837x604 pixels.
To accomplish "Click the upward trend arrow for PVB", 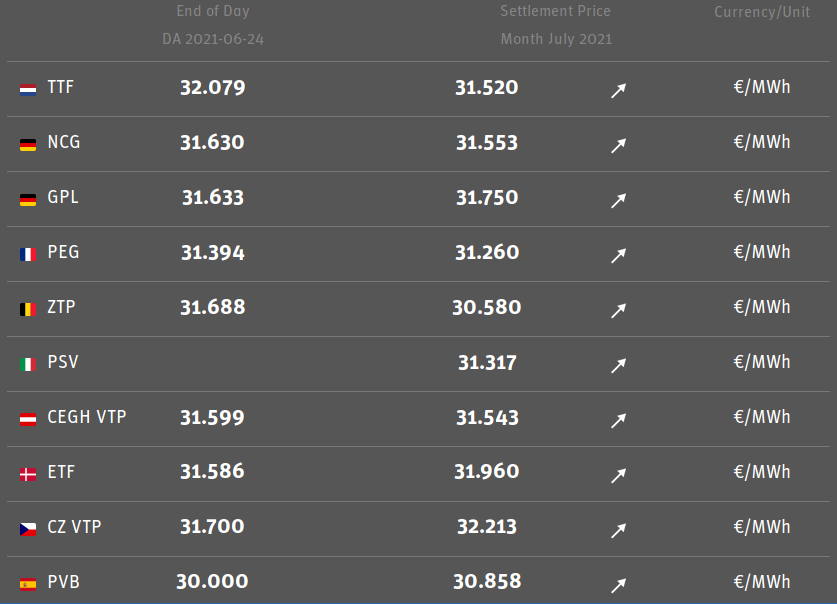I will (x=618, y=585).
